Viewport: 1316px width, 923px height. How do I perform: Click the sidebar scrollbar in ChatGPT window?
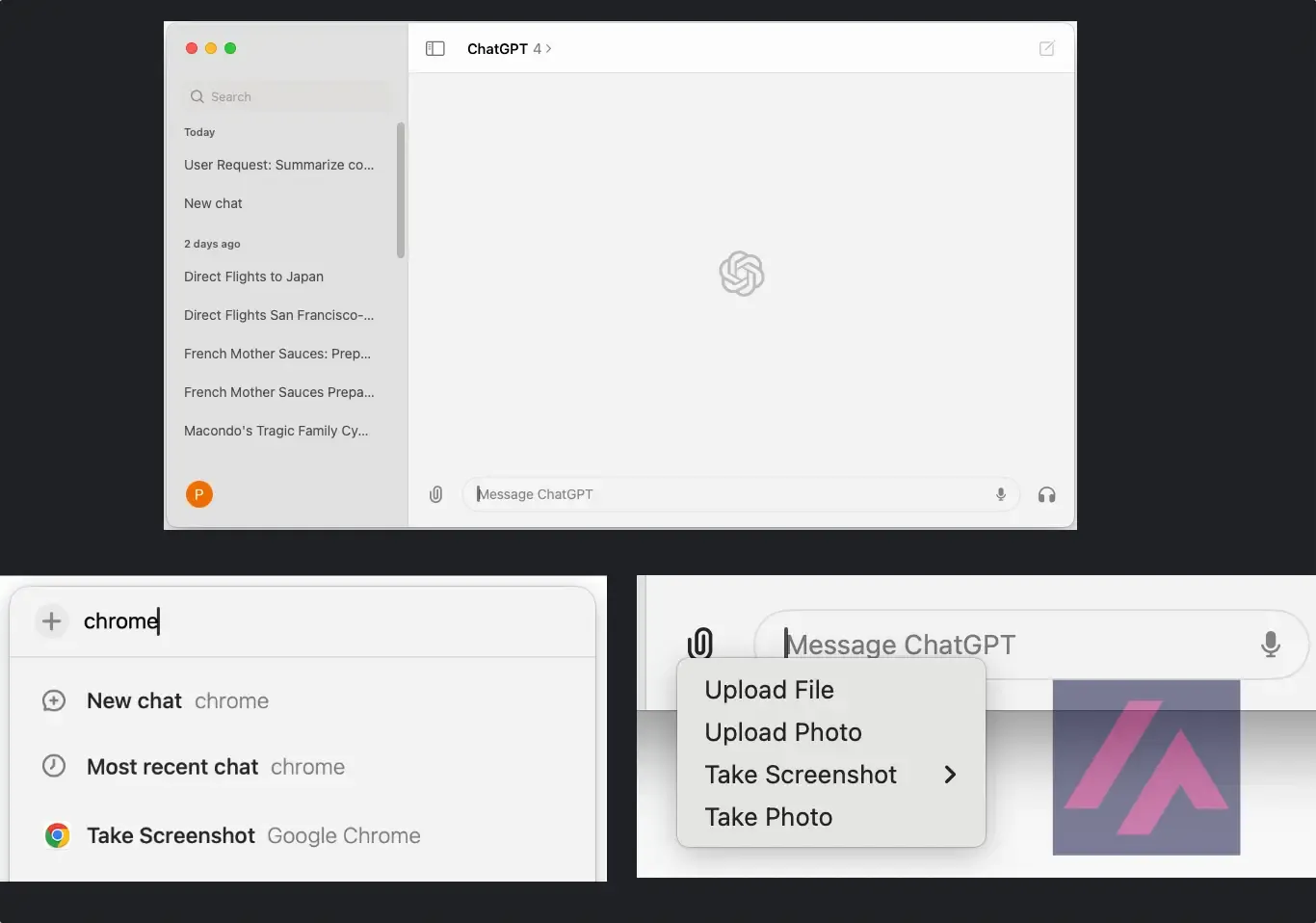coord(401,190)
